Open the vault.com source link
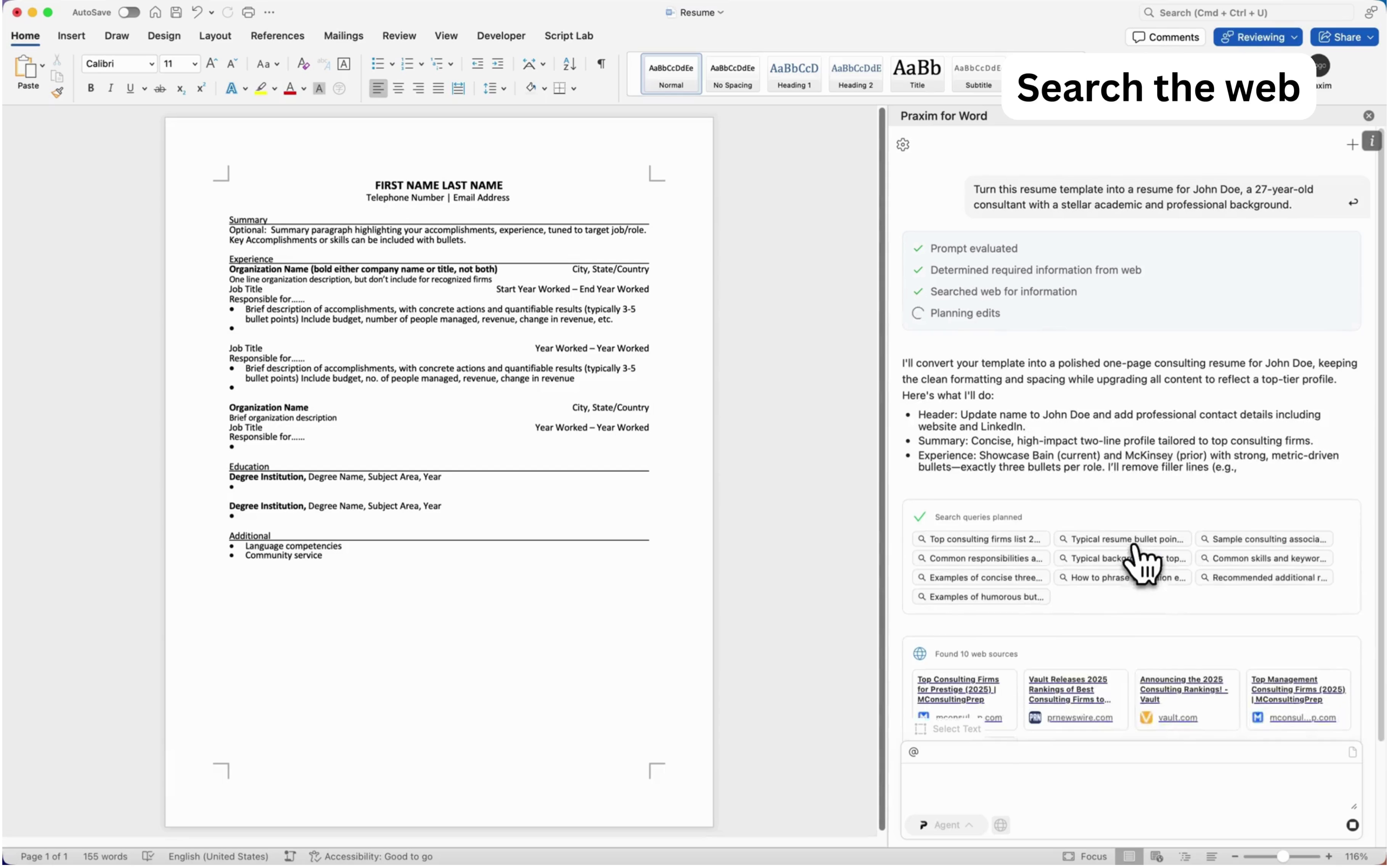1389x868 pixels. tap(1177, 718)
